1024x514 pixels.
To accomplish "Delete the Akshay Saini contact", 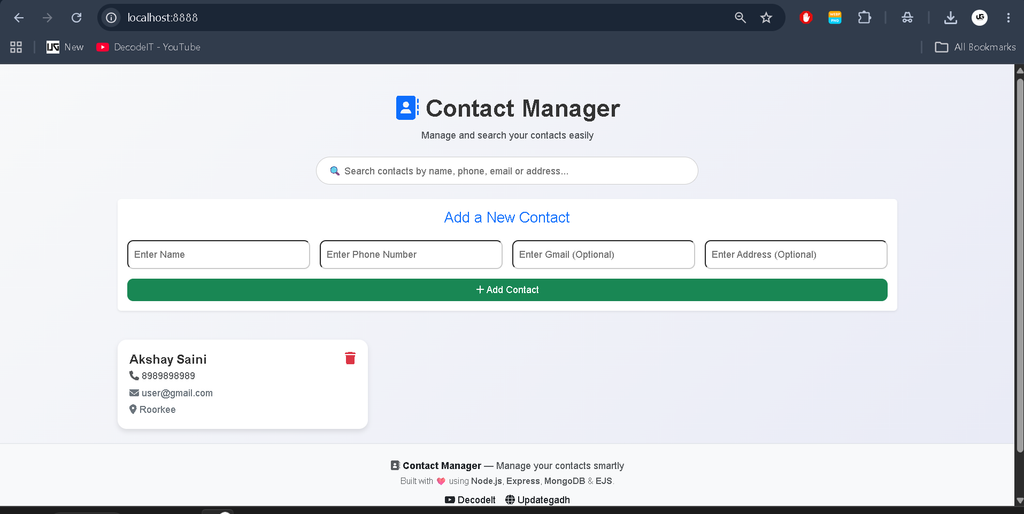I will [x=350, y=358].
